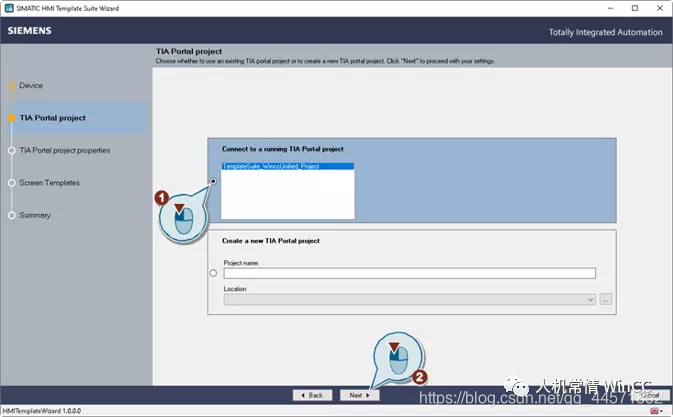
Task: Click the Cancel button
Action: click(x=650, y=395)
